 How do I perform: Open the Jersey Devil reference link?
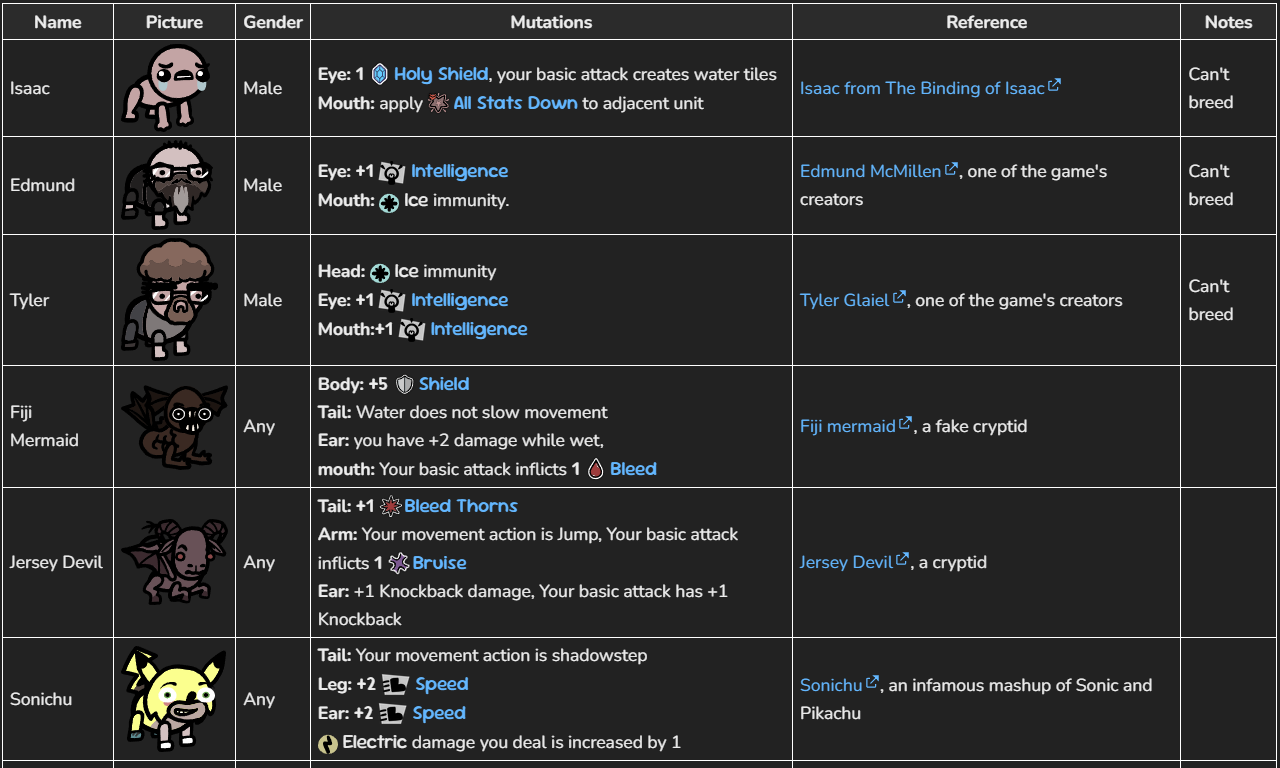[x=846, y=562]
